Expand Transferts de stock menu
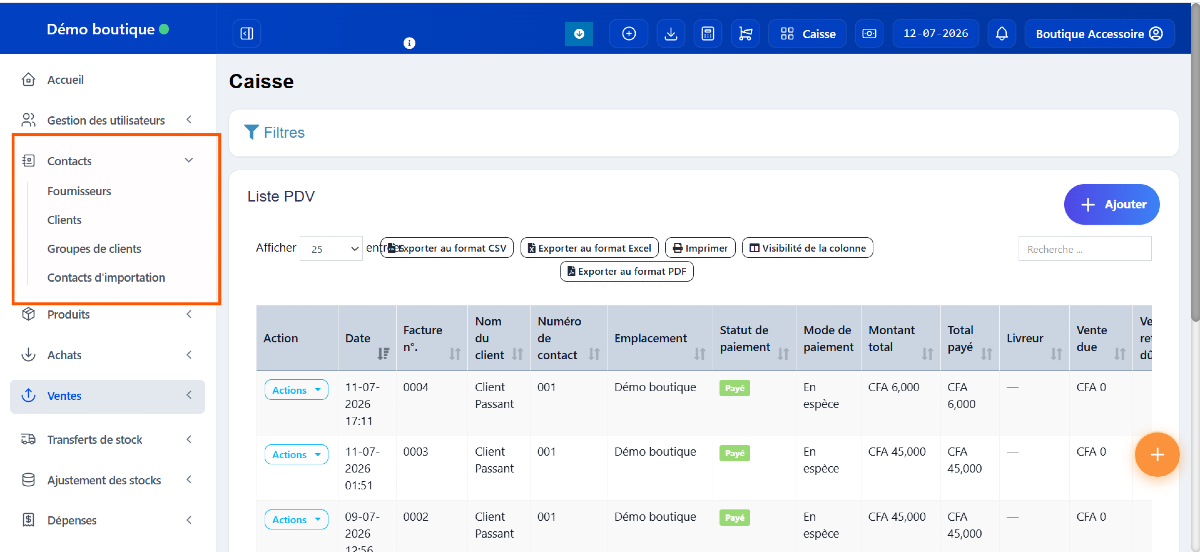1200x552 pixels. 108,440
